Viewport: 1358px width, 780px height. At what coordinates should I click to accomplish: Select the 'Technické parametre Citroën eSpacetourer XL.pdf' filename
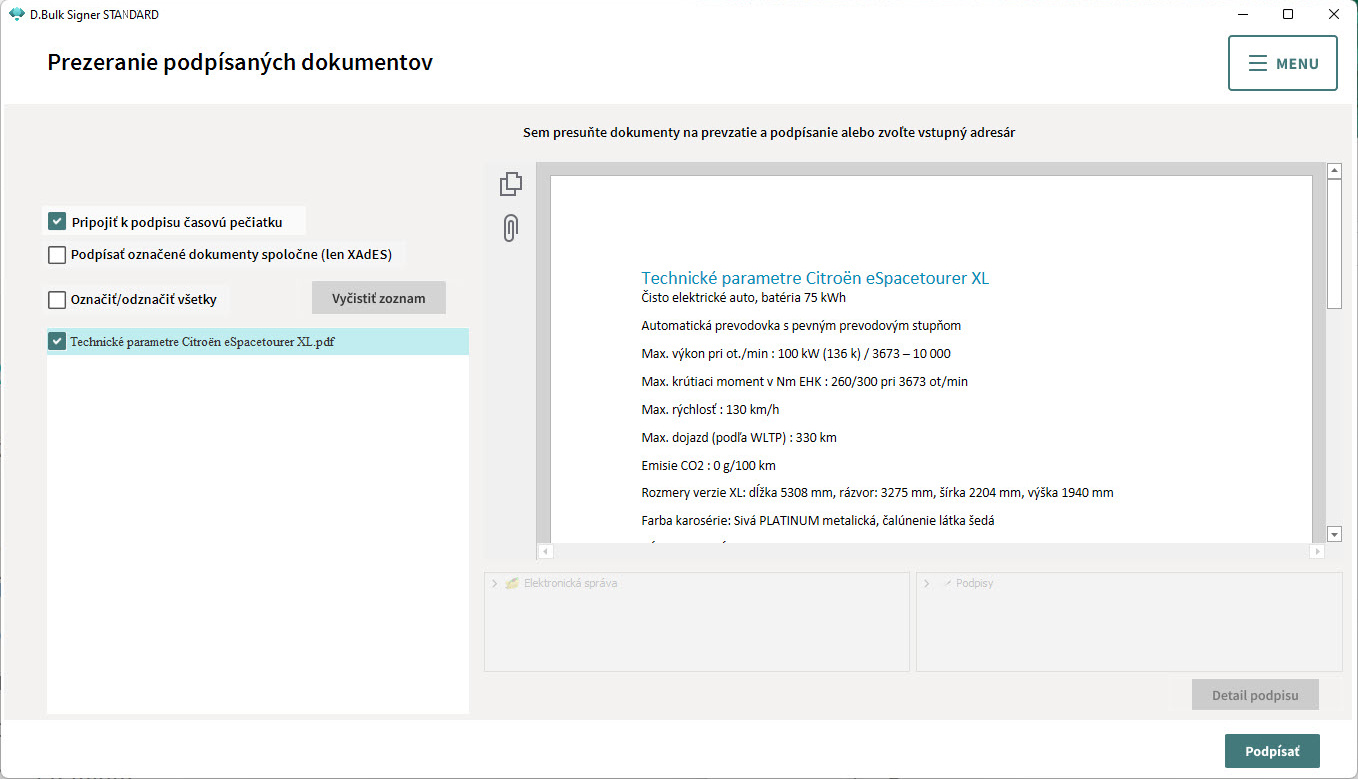point(202,341)
